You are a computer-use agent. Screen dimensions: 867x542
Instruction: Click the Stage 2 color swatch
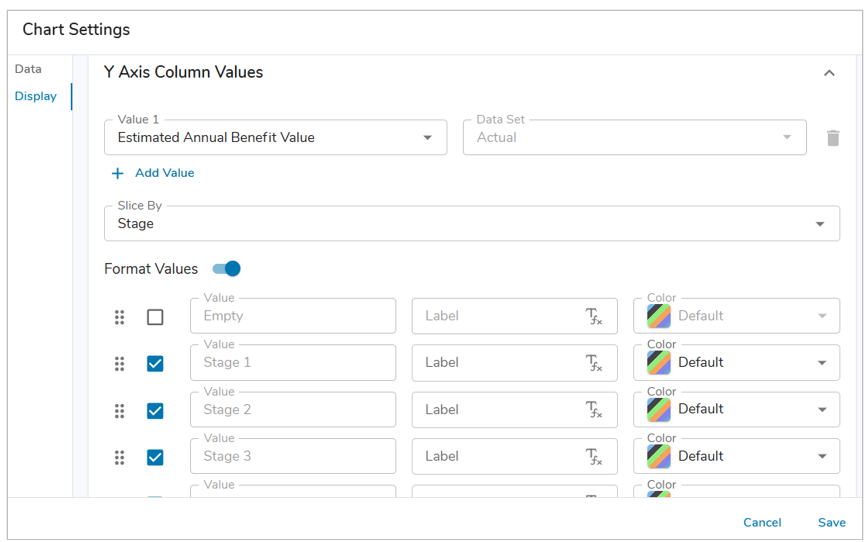click(x=659, y=410)
